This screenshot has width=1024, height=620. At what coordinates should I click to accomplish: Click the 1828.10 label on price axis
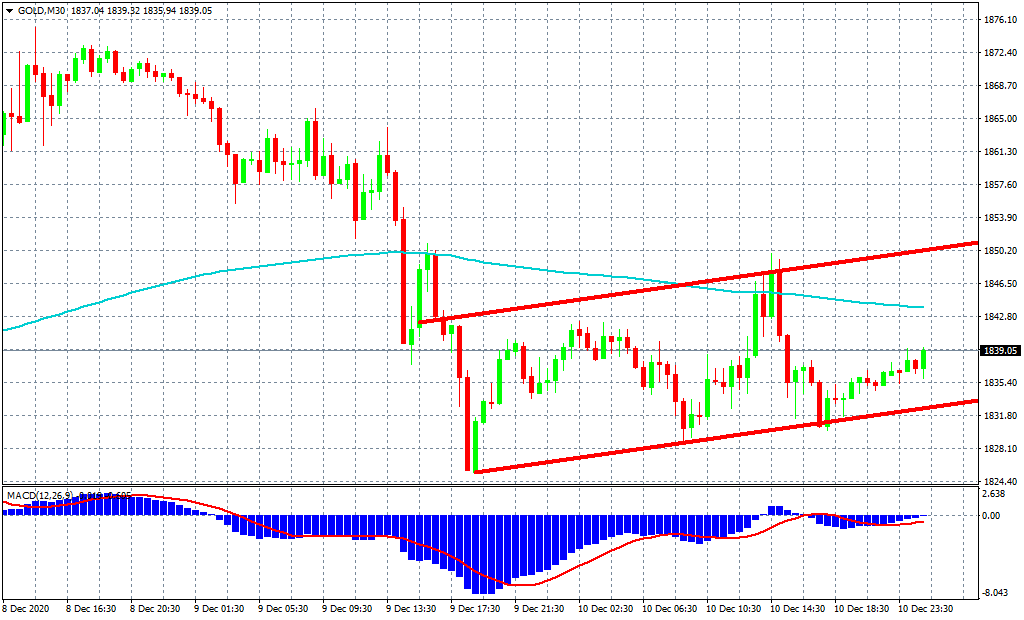[1000, 449]
